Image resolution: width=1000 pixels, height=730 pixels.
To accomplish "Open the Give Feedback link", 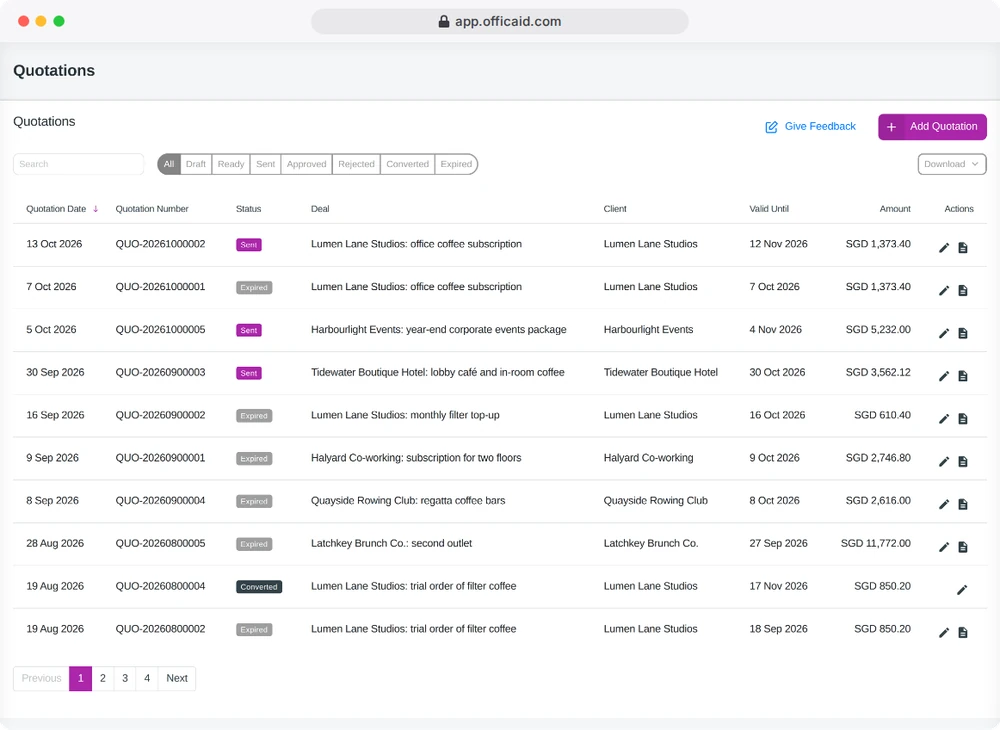I will pos(811,127).
